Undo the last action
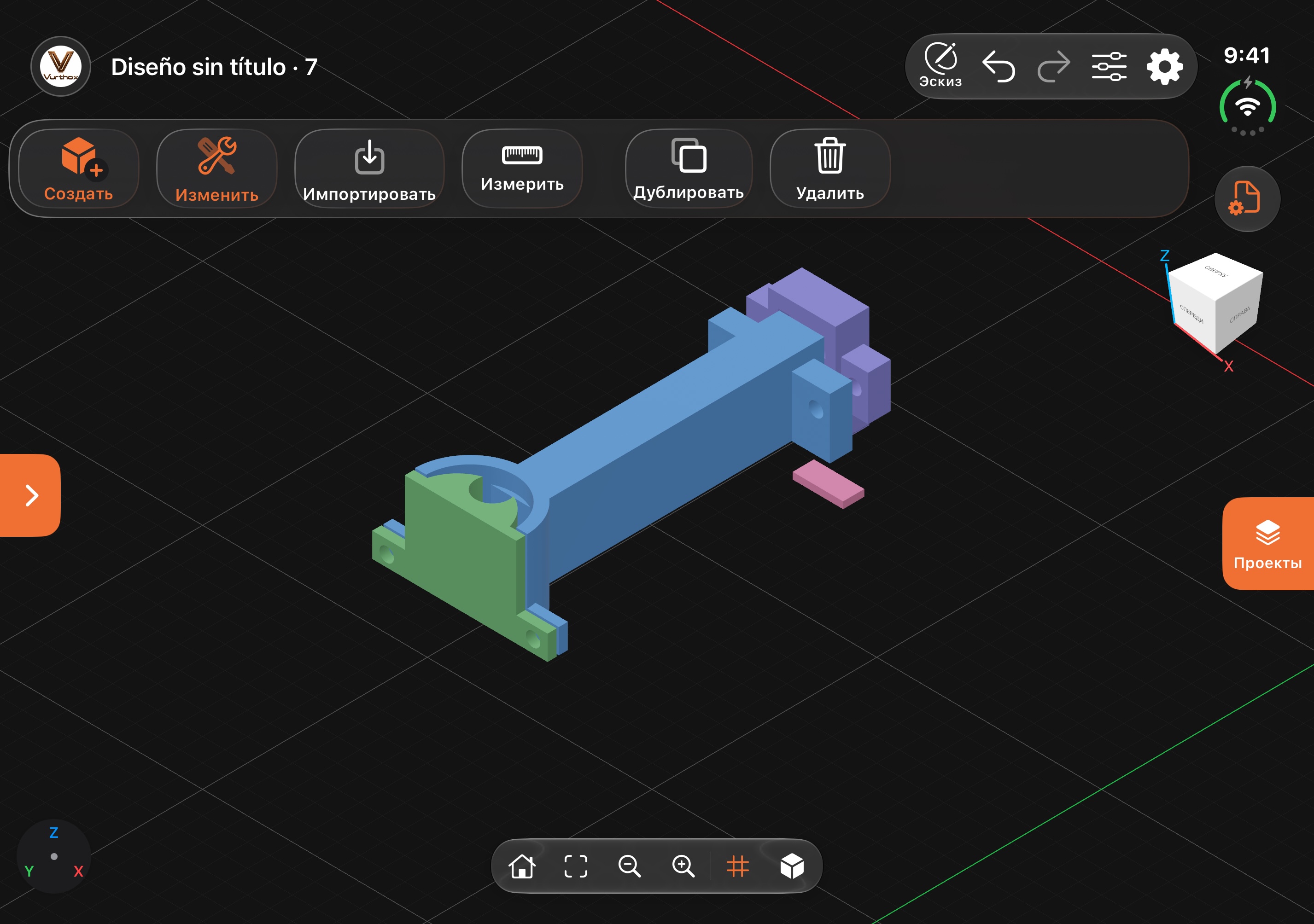This screenshot has height=924, width=1314. (x=999, y=66)
